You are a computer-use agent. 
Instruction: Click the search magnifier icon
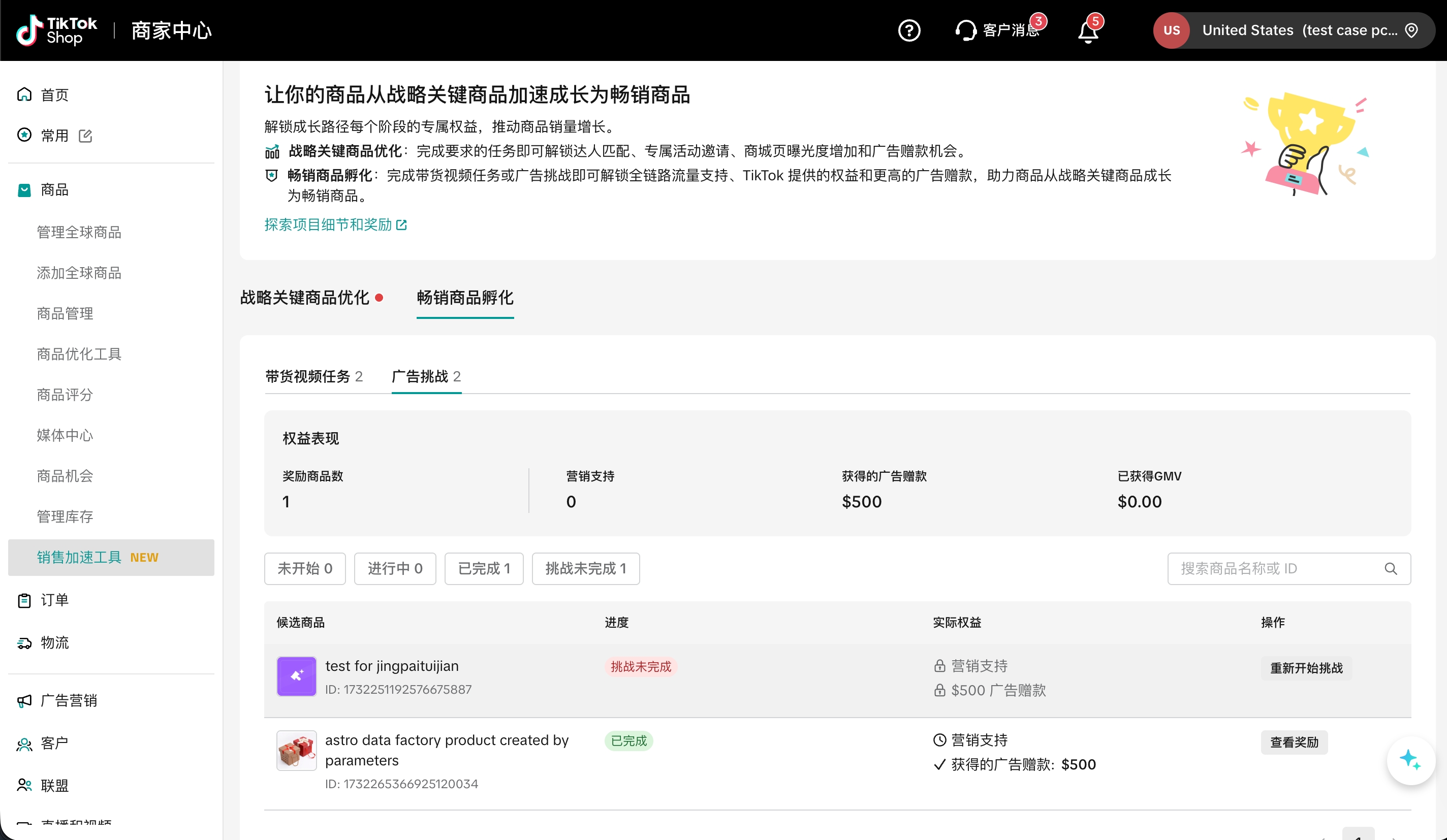tap(1390, 569)
